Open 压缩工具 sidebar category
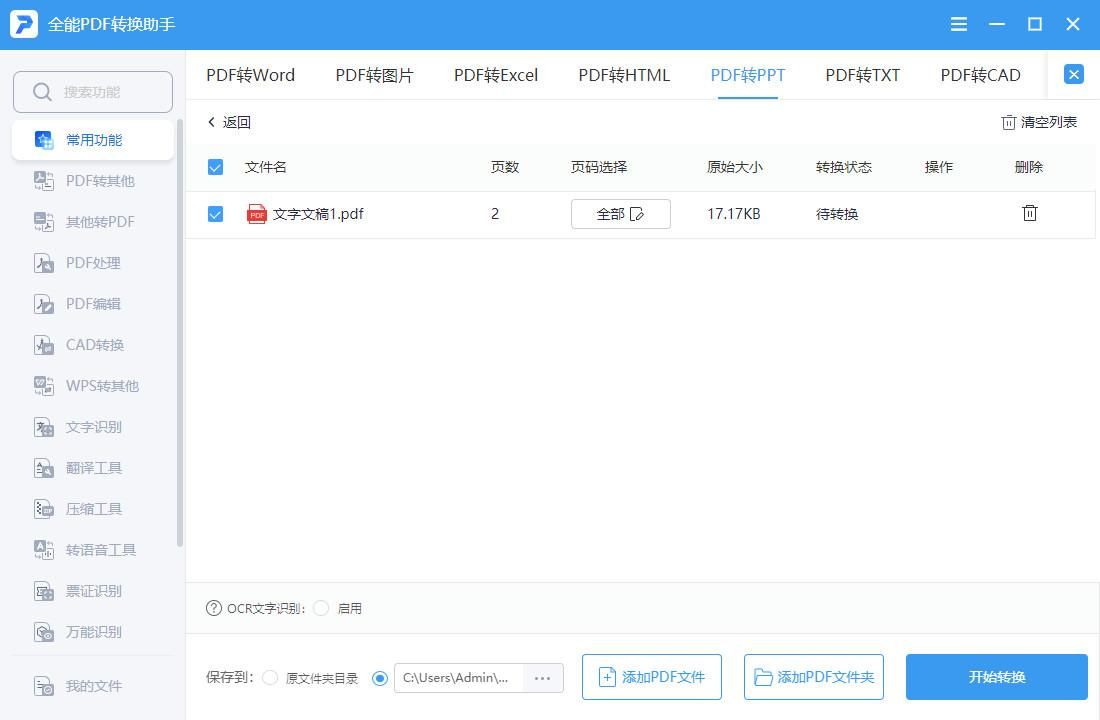This screenshot has width=1100, height=720. (x=93, y=509)
